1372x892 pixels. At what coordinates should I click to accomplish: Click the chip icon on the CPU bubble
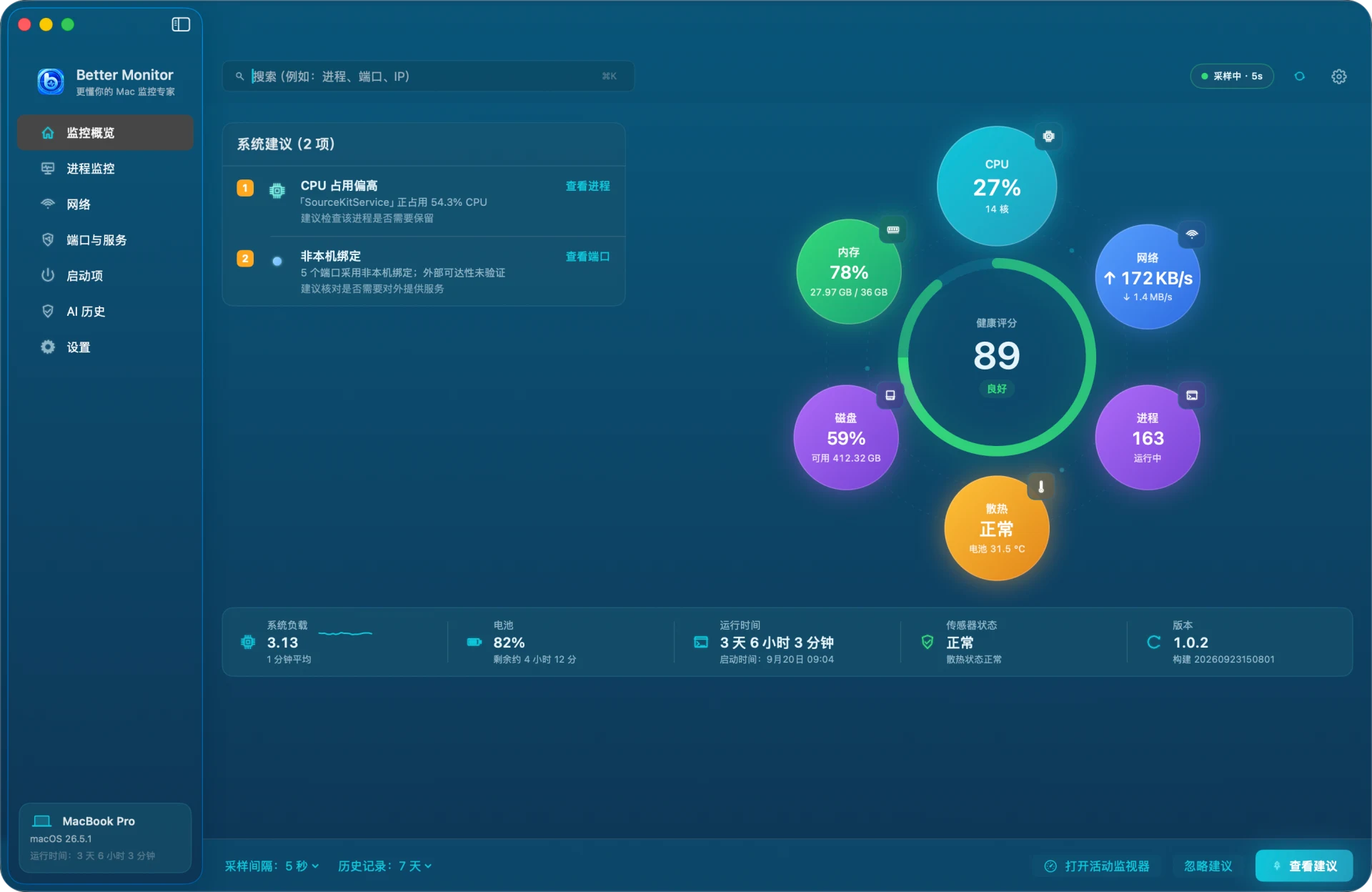click(1048, 137)
